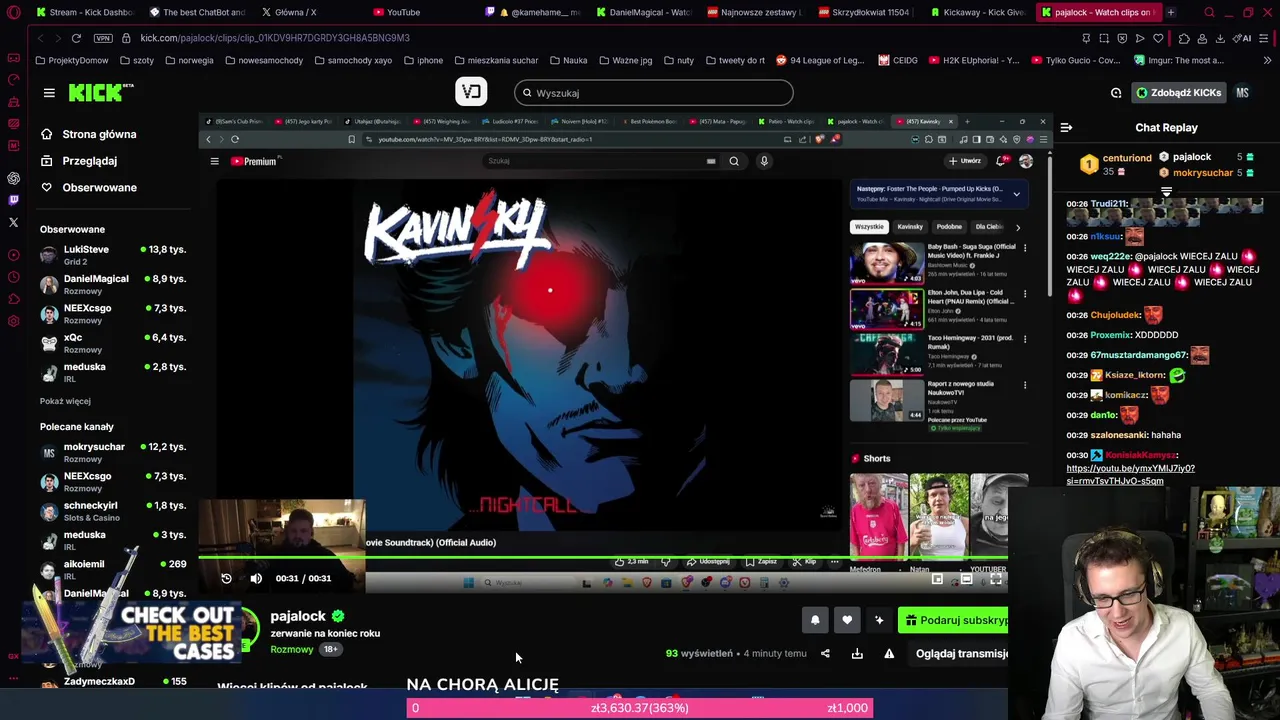The height and width of the screenshot is (720, 1280).
Task: Open meduska under Obserwowane list
Action: 112,372
